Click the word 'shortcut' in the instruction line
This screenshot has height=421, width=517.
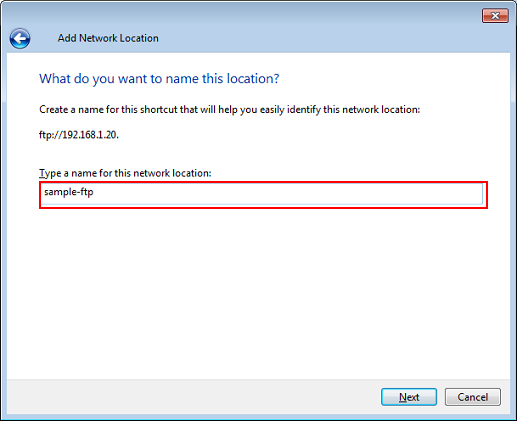click(x=159, y=110)
